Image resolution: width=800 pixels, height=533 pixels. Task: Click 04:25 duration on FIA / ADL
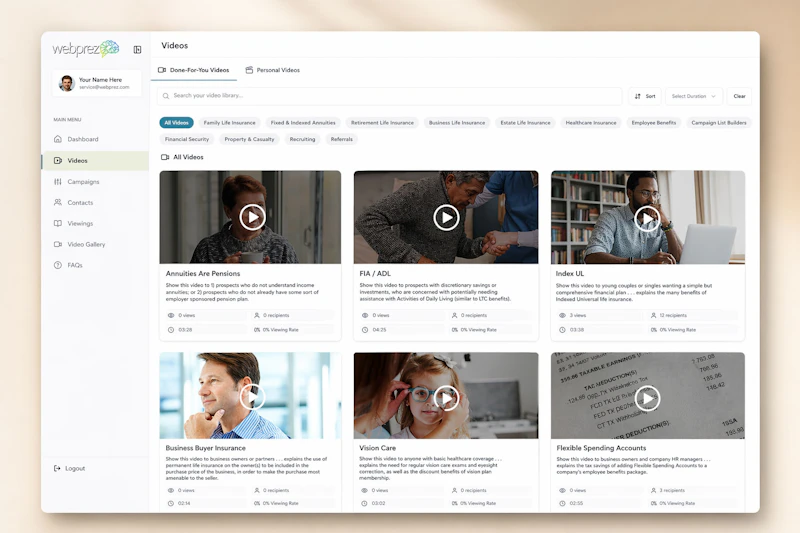(374, 330)
